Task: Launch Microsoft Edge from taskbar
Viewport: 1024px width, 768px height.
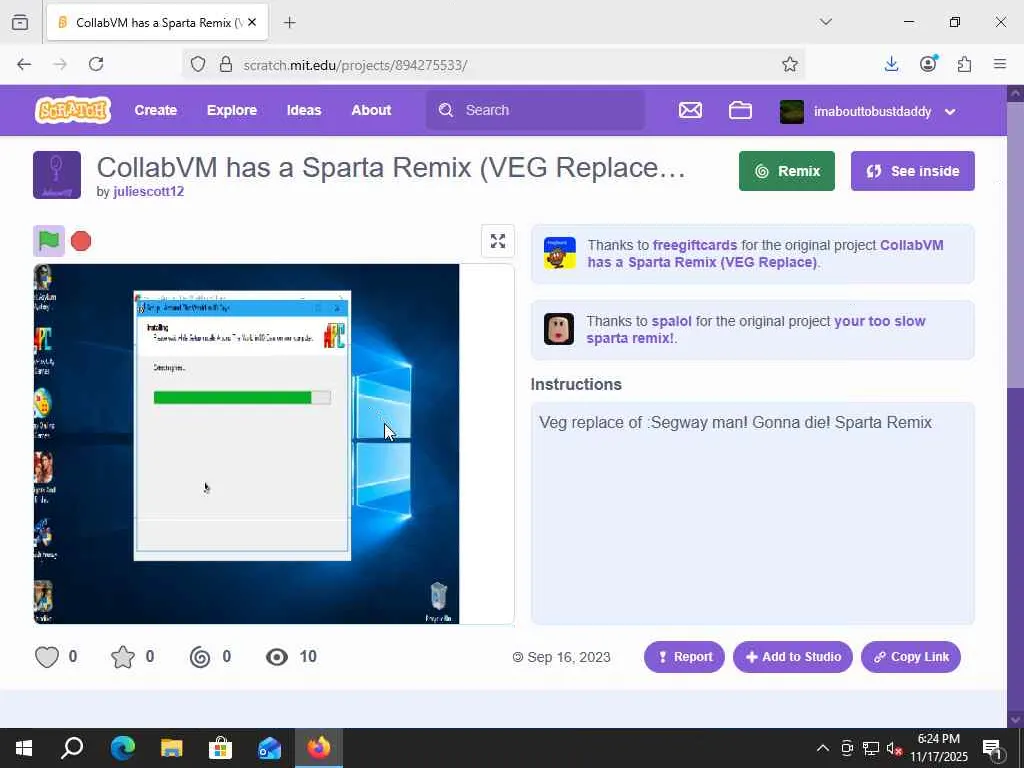Action: pyautogui.click(x=122, y=748)
